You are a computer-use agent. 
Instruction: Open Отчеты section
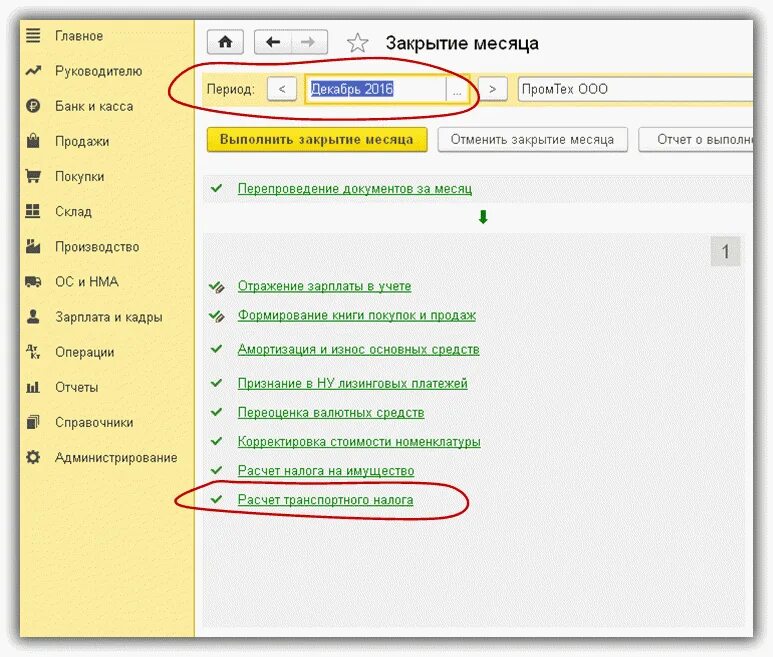76,387
